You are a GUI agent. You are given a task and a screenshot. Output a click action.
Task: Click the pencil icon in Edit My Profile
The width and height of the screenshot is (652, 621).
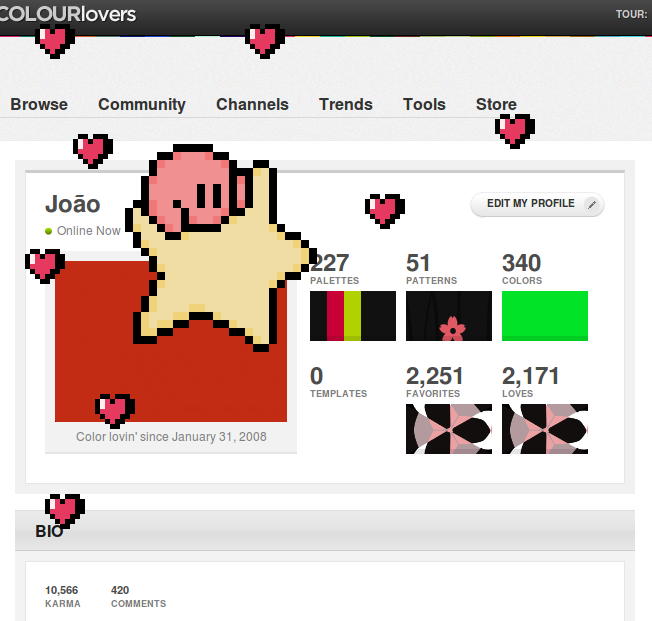pyautogui.click(x=592, y=204)
